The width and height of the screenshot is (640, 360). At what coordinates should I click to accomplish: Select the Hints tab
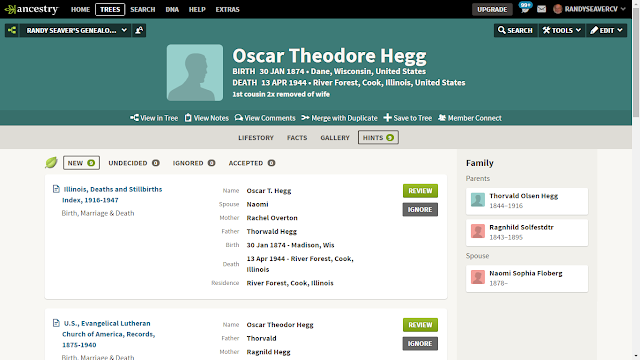pyautogui.click(x=378, y=138)
